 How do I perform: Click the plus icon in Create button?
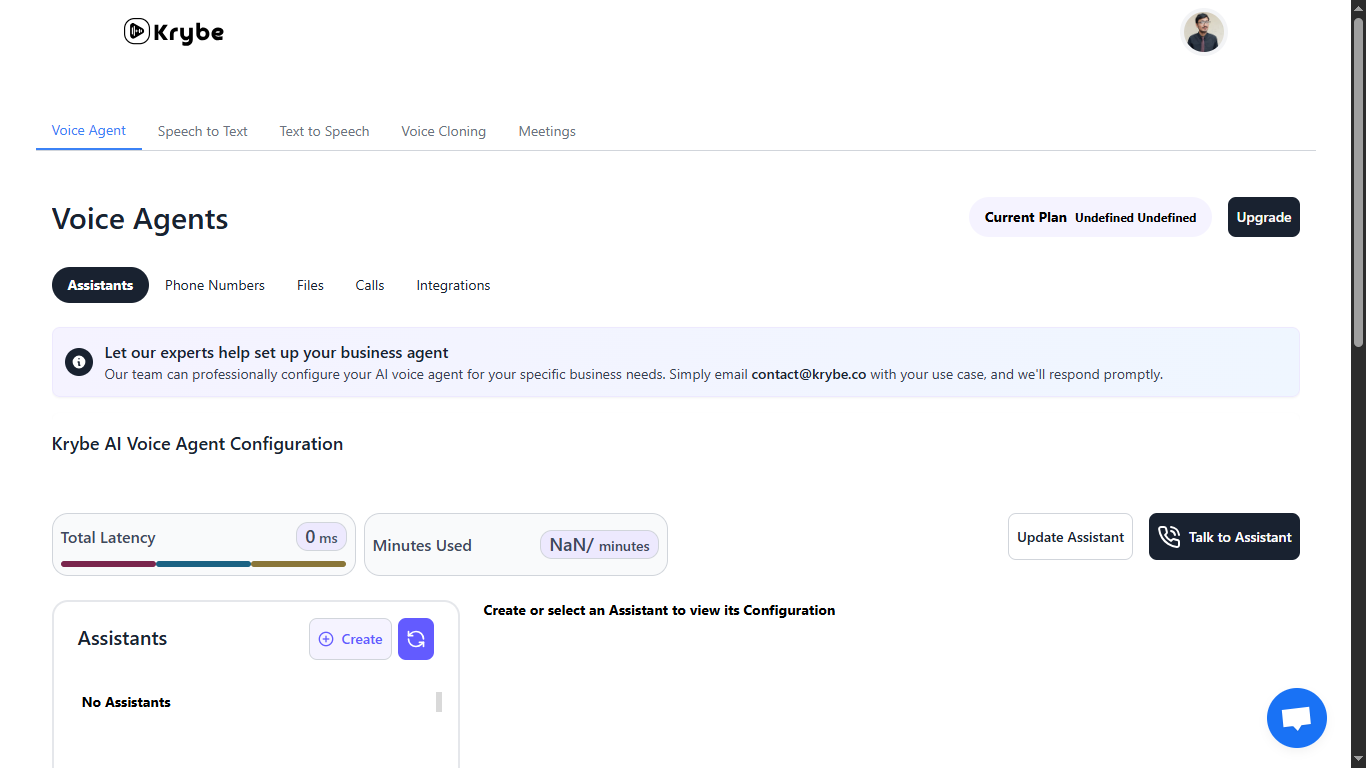326,639
